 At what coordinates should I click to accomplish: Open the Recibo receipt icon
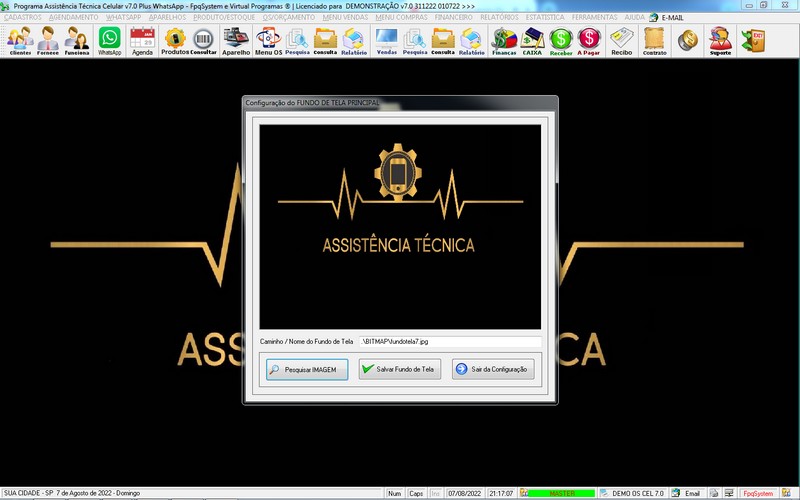tap(621, 41)
